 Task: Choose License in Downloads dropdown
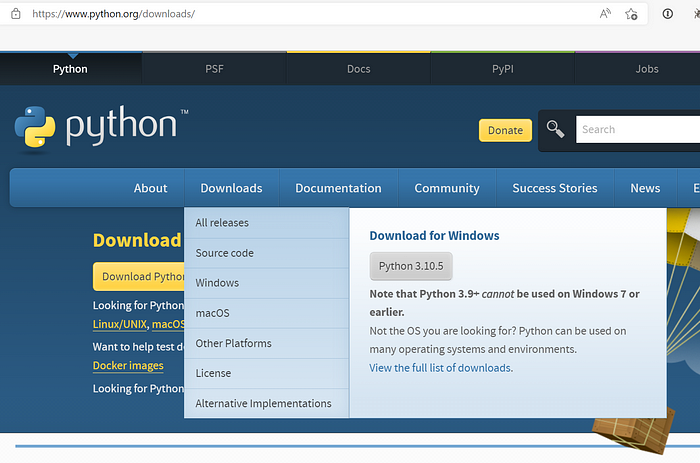(x=267, y=373)
